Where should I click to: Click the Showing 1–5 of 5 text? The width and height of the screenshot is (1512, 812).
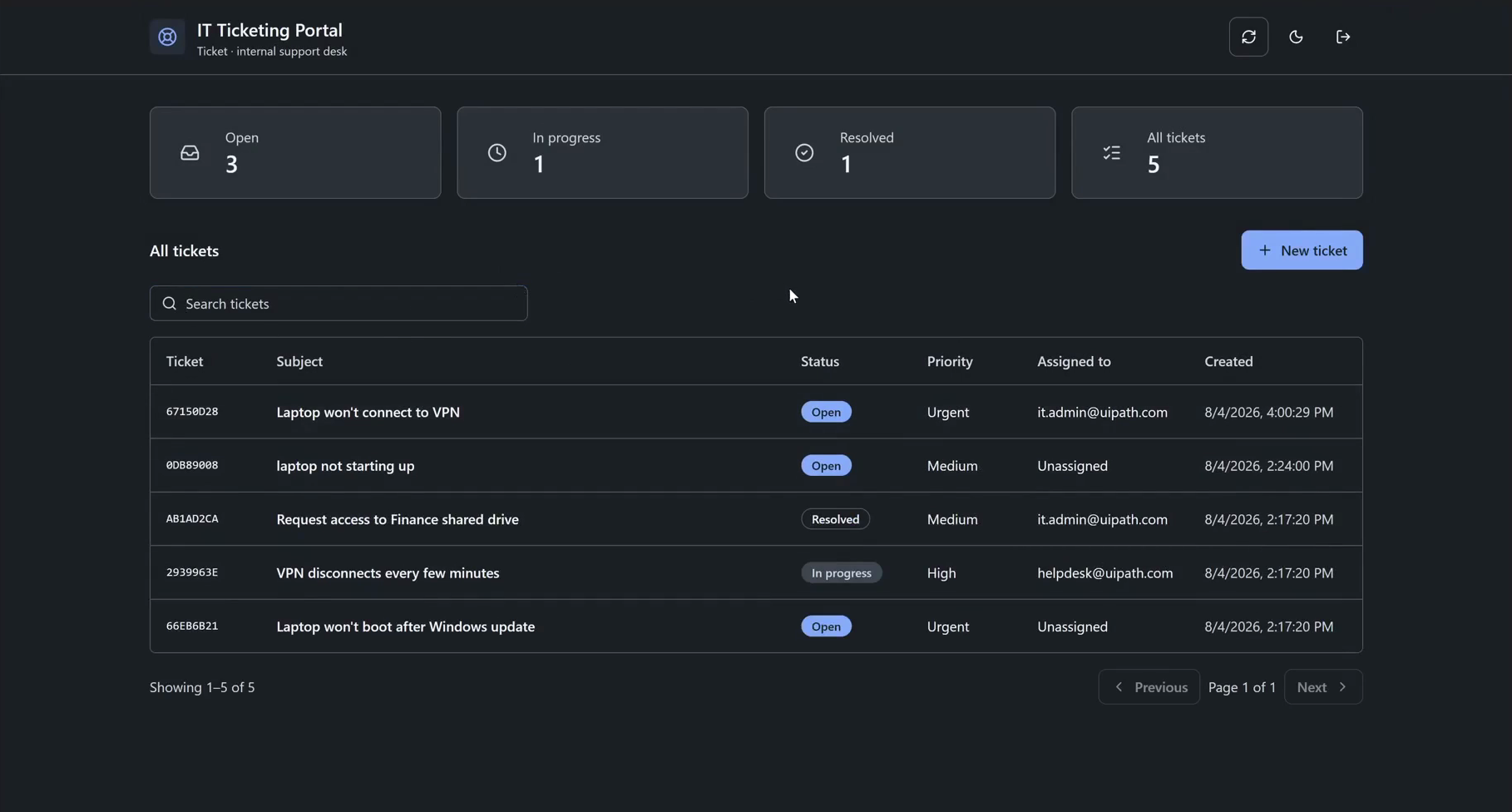point(202,687)
